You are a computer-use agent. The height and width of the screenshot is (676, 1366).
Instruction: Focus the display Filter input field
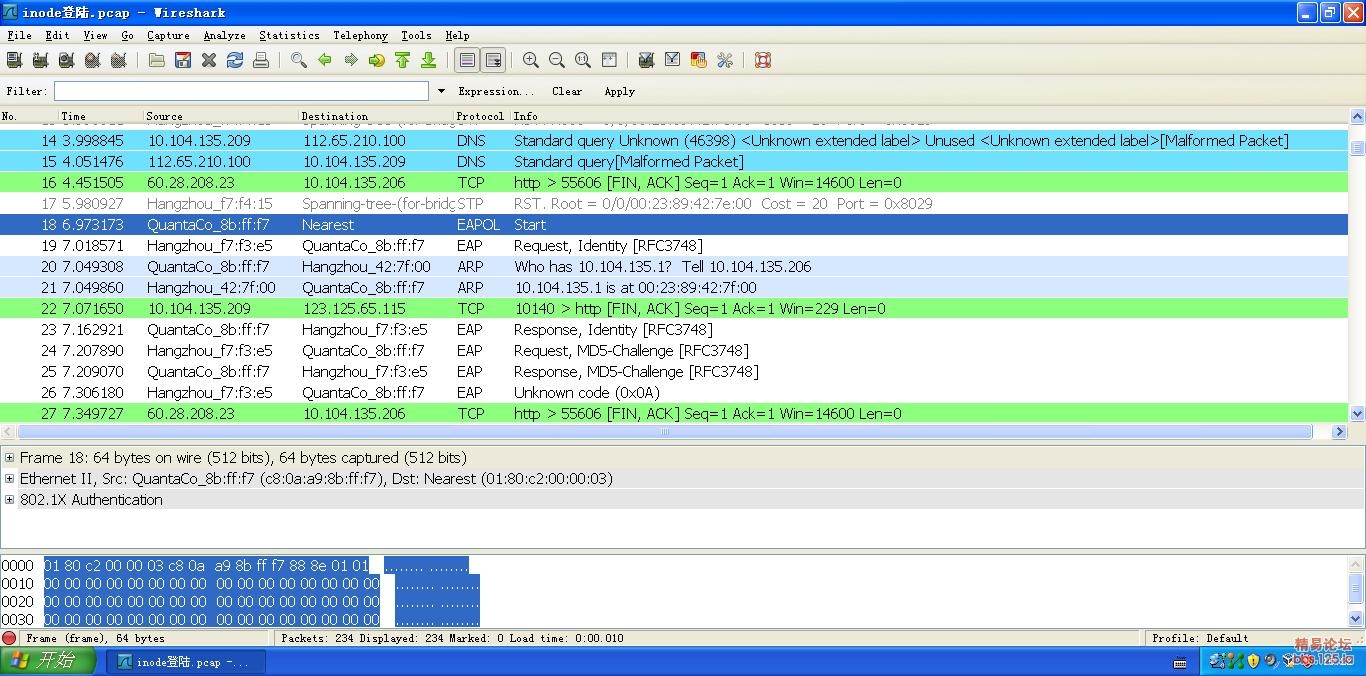tap(241, 91)
